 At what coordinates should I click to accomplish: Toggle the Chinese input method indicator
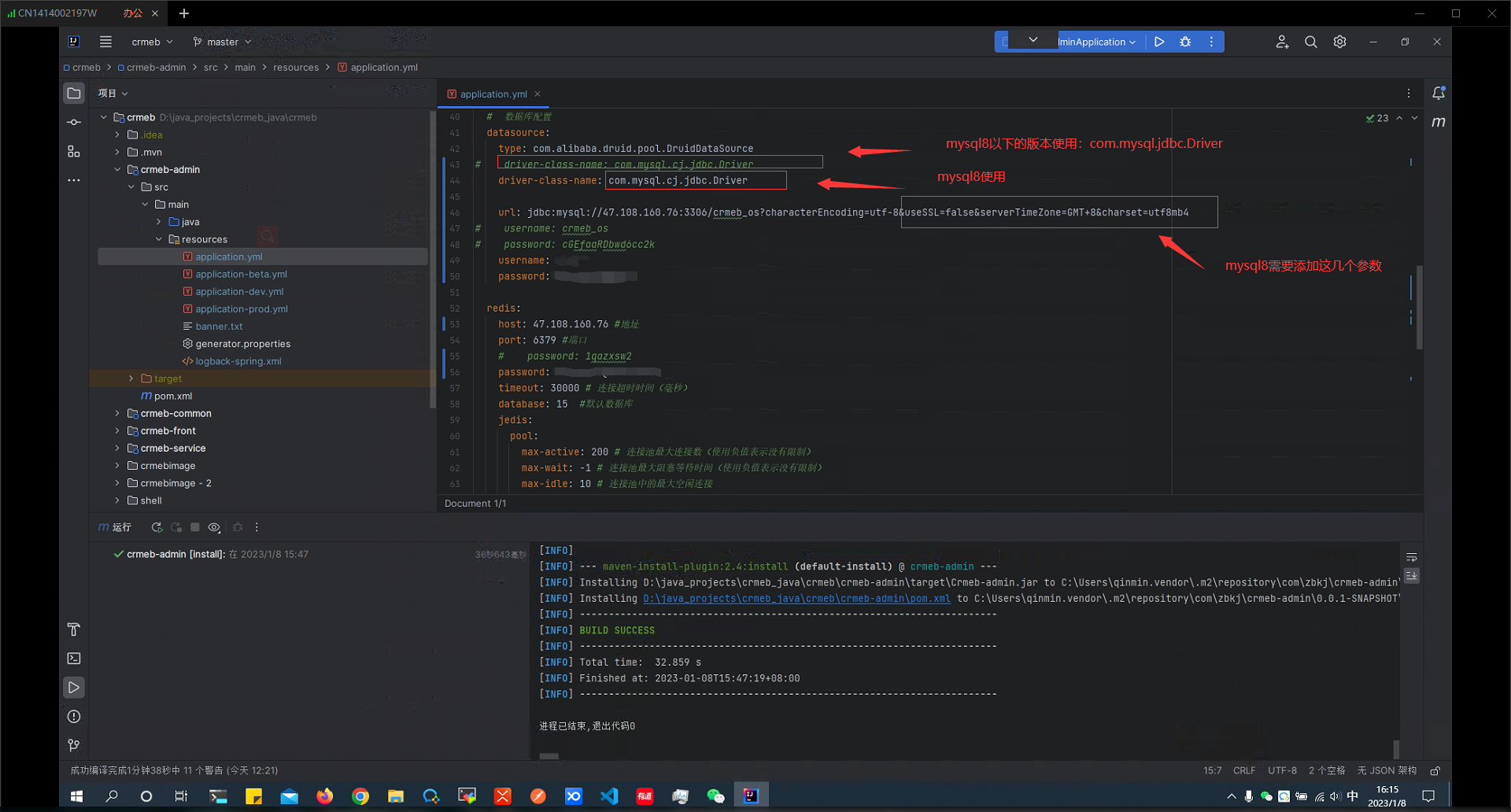1352,796
